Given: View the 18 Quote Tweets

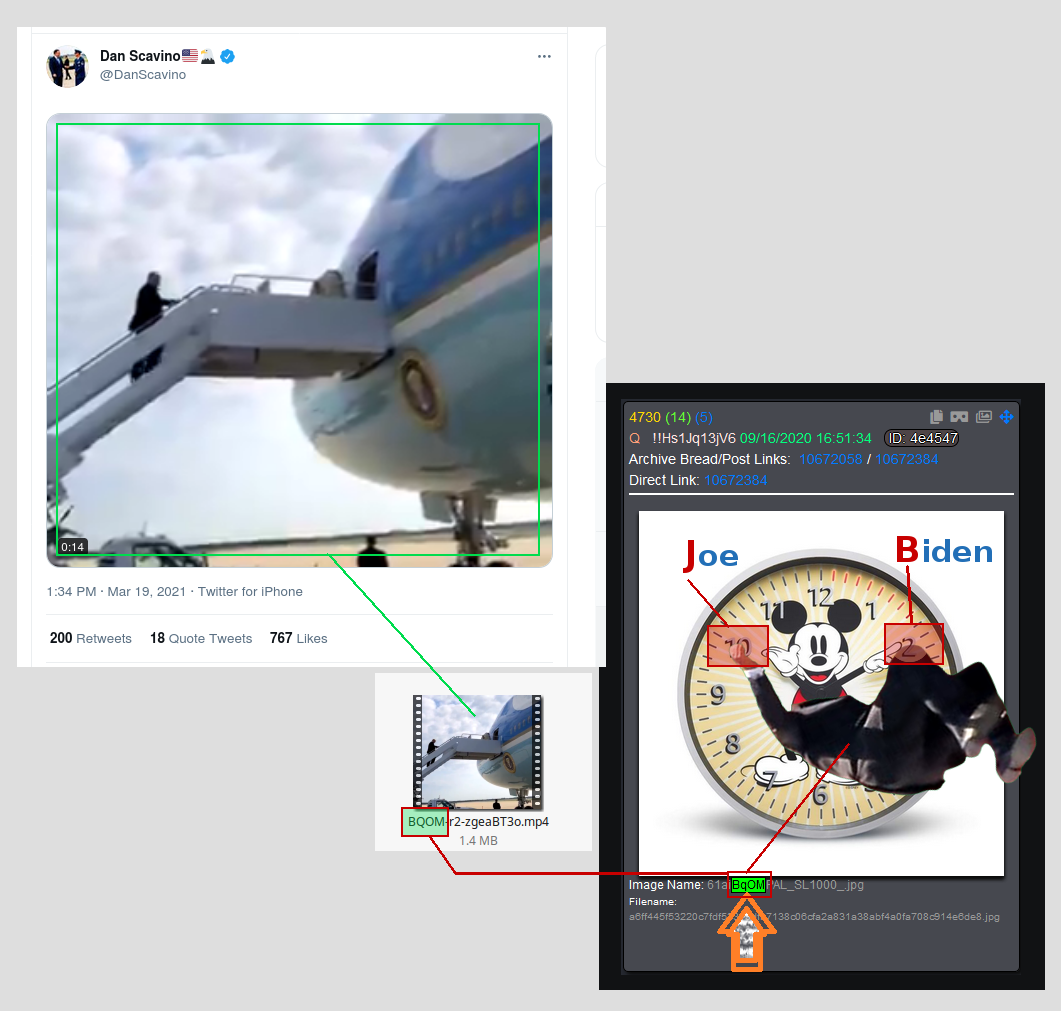Looking at the screenshot, I should coord(201,638).
